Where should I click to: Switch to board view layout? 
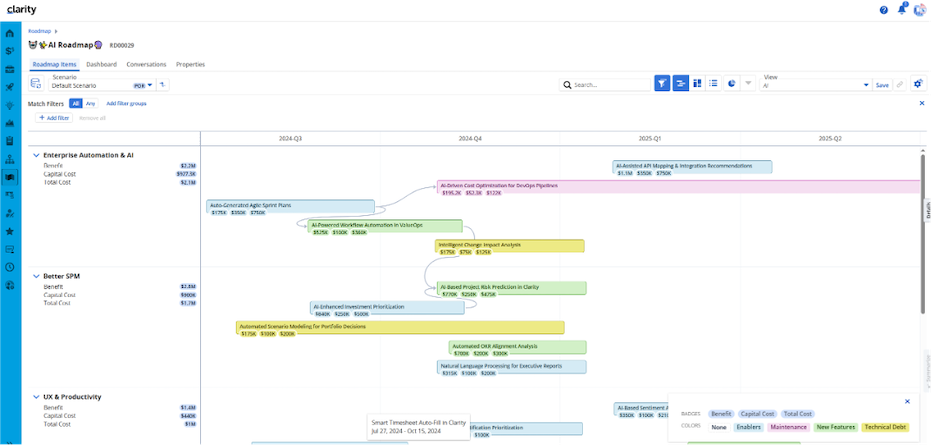tap(698, 84)
